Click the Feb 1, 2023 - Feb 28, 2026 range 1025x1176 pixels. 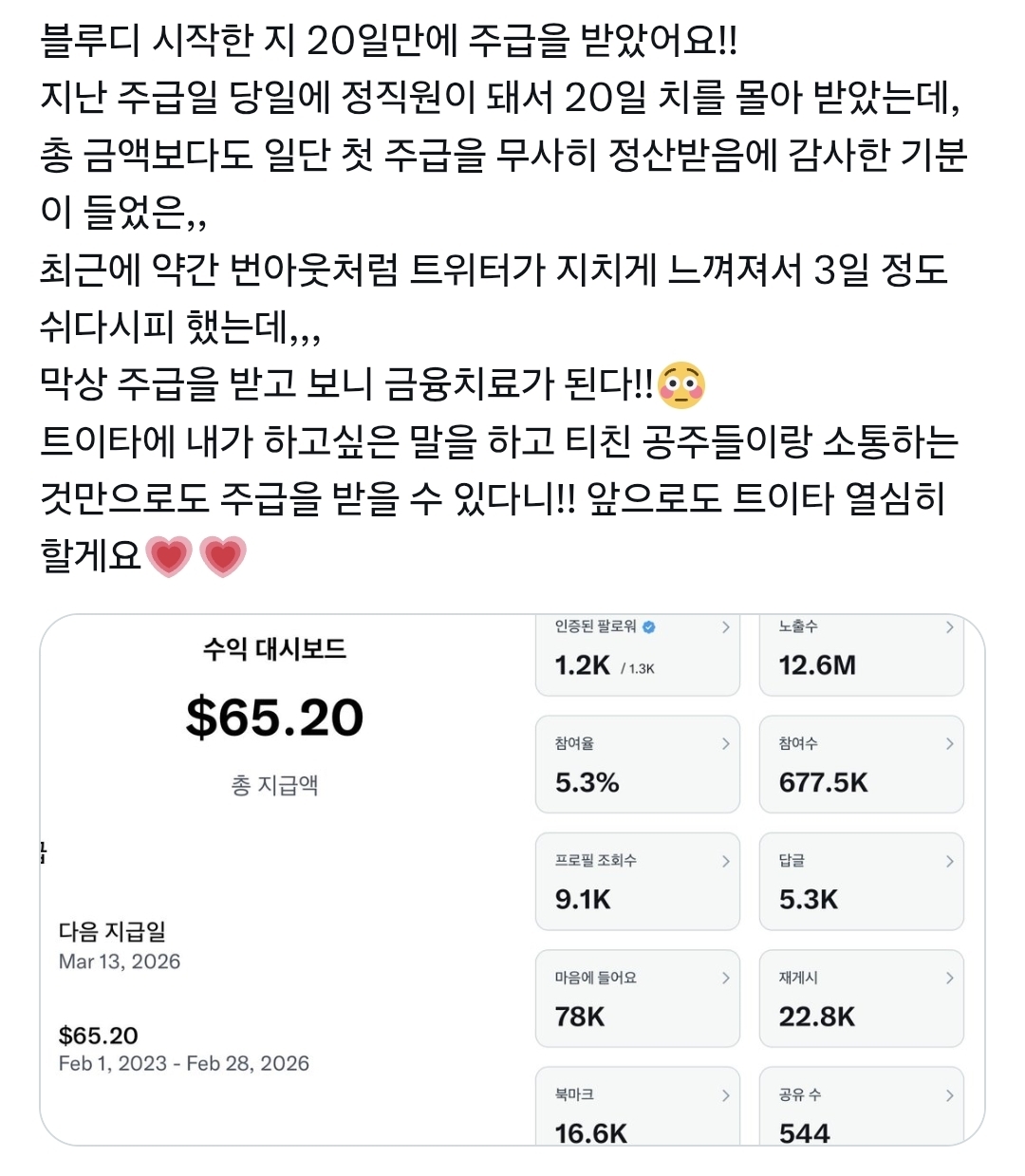click(184, 1063)
